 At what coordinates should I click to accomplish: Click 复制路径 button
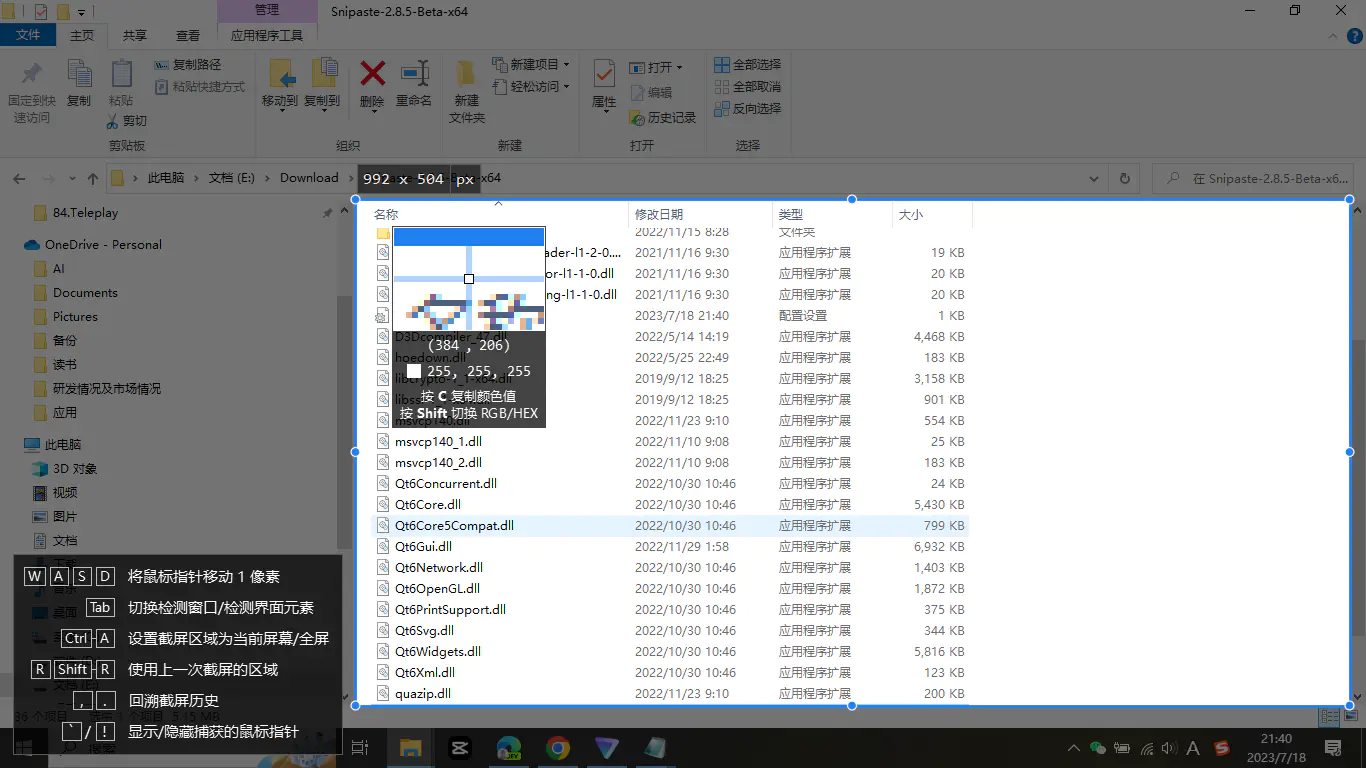coord(188,64)
